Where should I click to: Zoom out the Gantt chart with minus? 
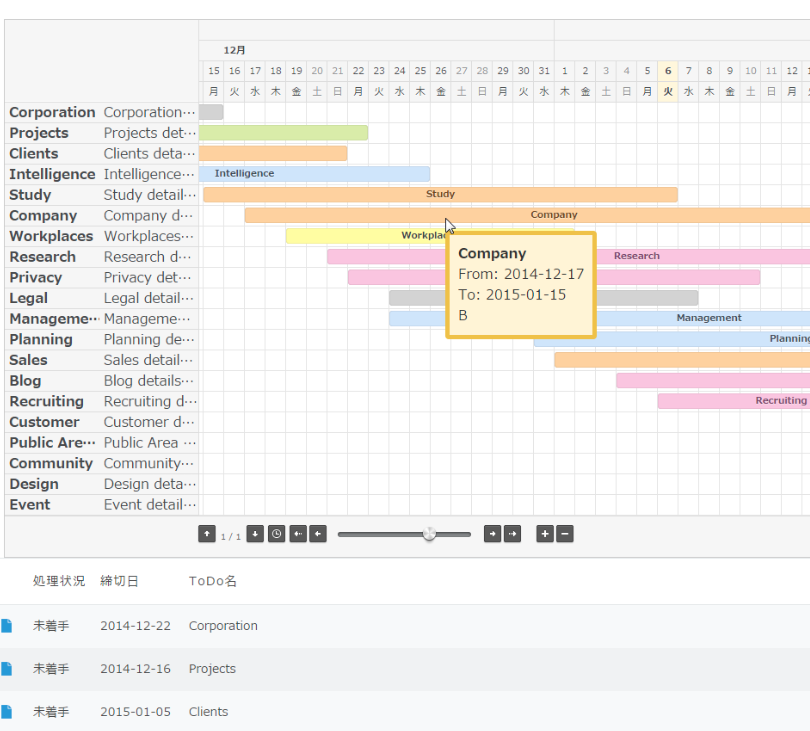point(565,535)
